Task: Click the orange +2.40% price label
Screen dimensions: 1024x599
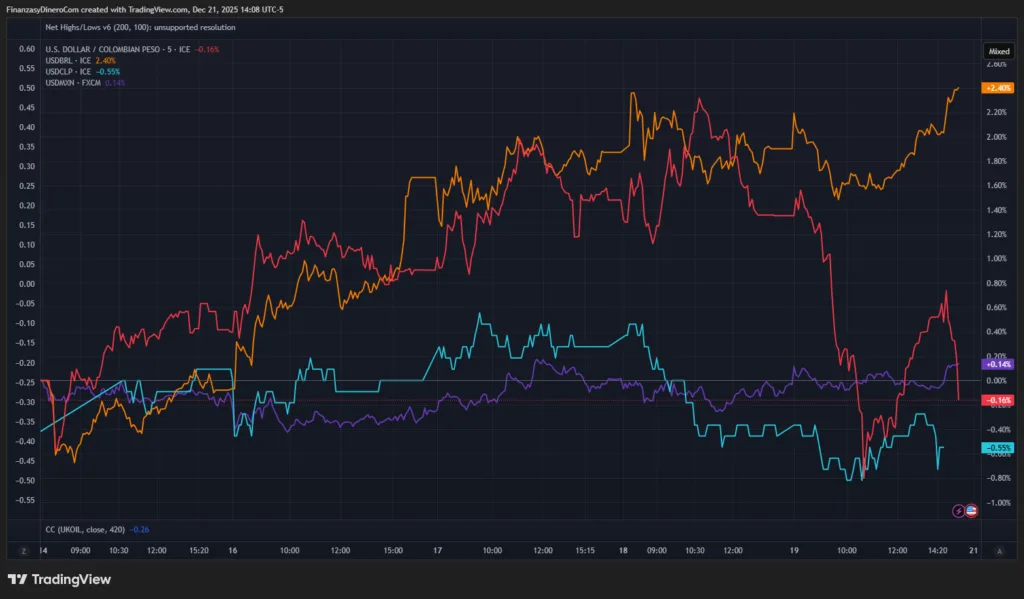Action: click(998, 88)
